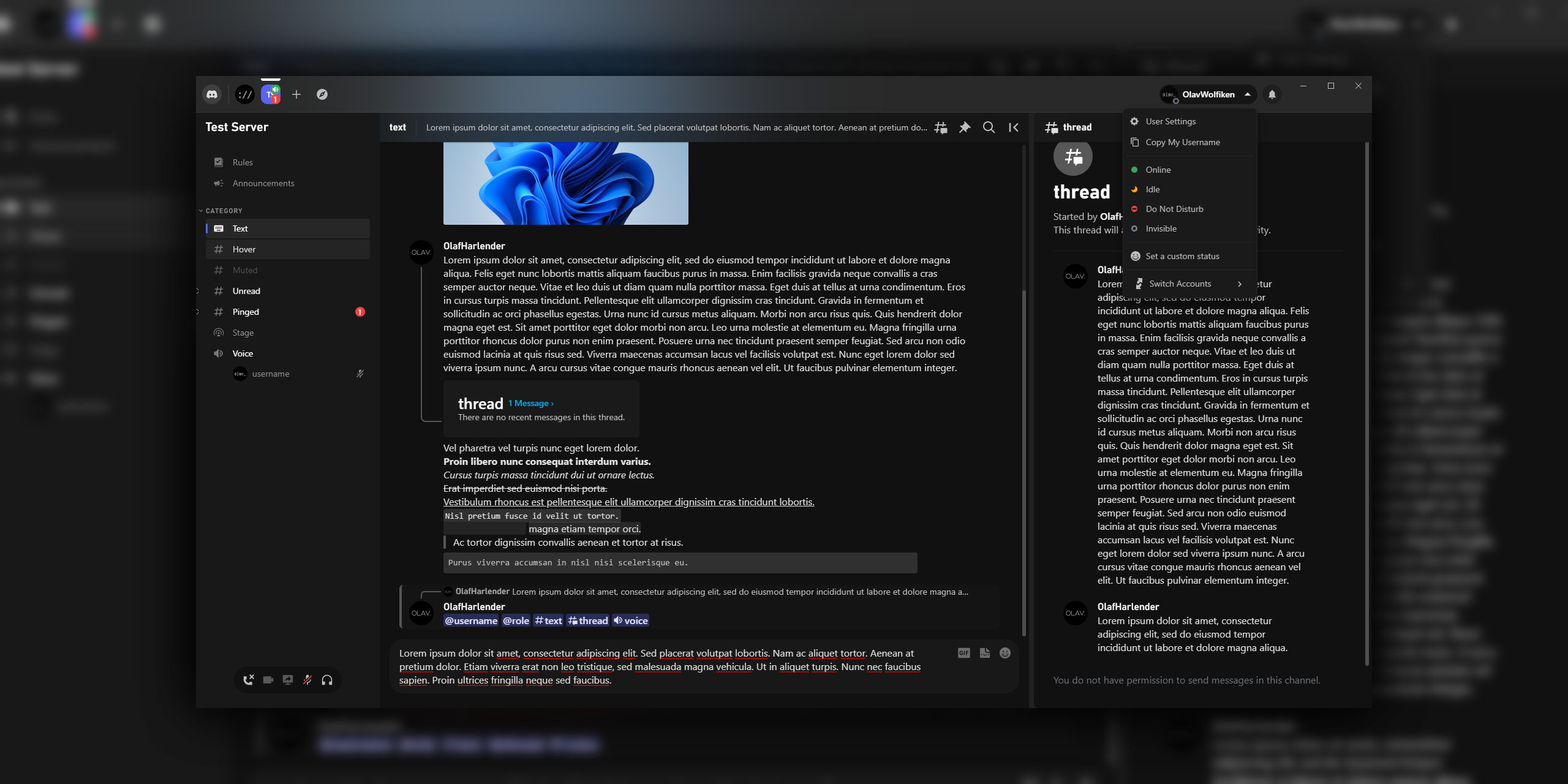Click Set a custom status
Image resolution: width=1568 pixels, height=784 pixels.
click(x=1182, y=255)
